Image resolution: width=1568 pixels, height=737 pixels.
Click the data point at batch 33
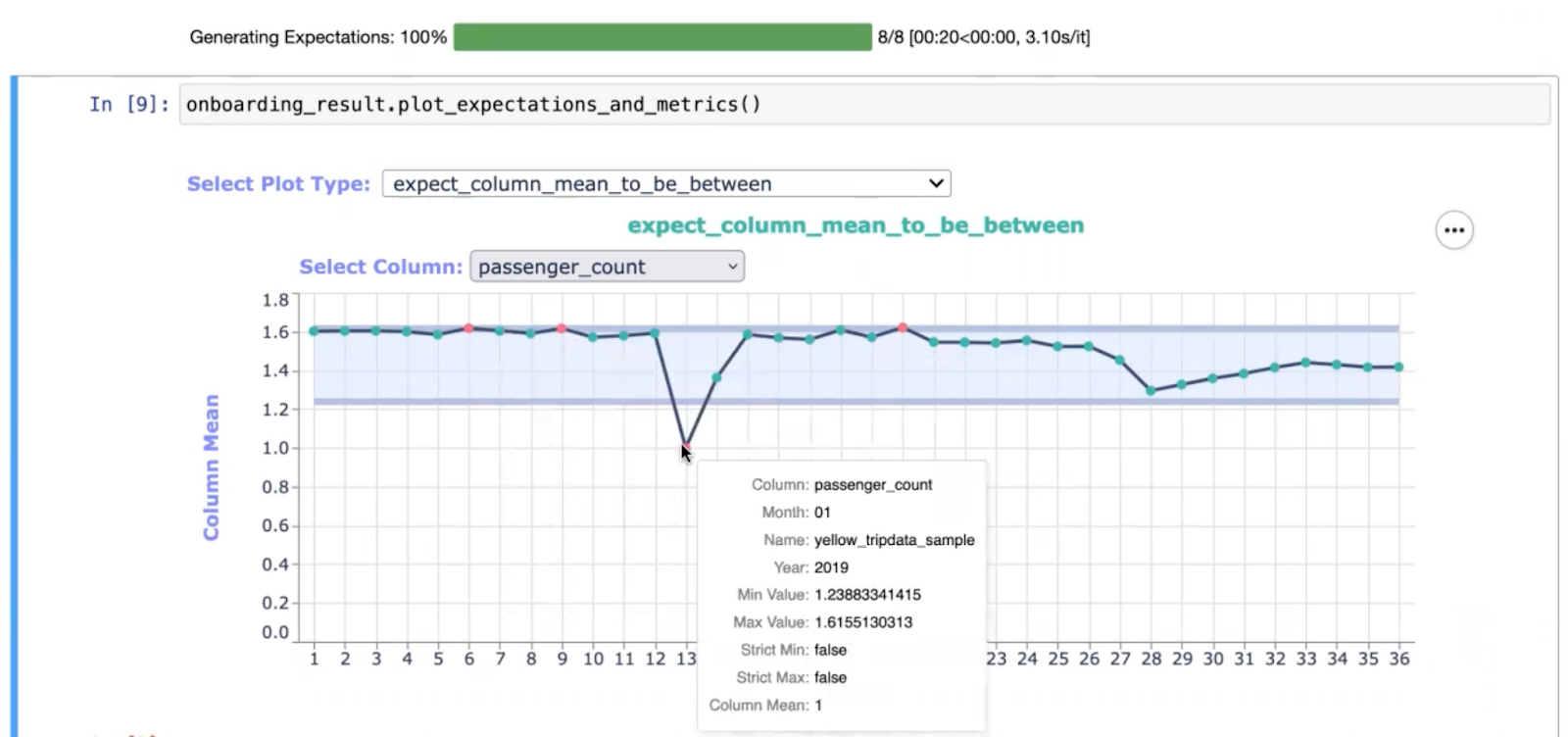click(1305, 363)
